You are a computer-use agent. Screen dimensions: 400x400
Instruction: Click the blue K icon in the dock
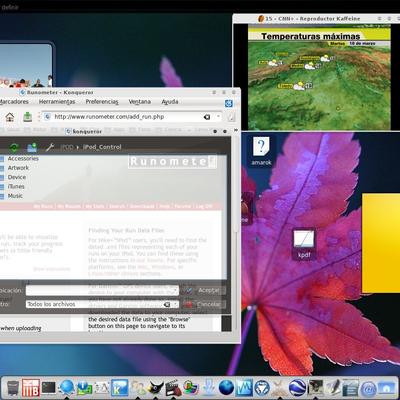[120, 388]
